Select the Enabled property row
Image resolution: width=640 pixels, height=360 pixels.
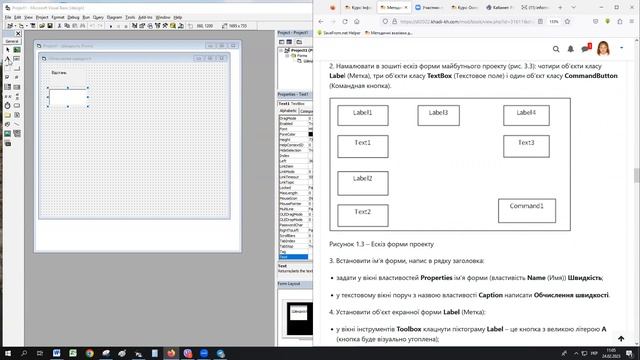(296, 124)
